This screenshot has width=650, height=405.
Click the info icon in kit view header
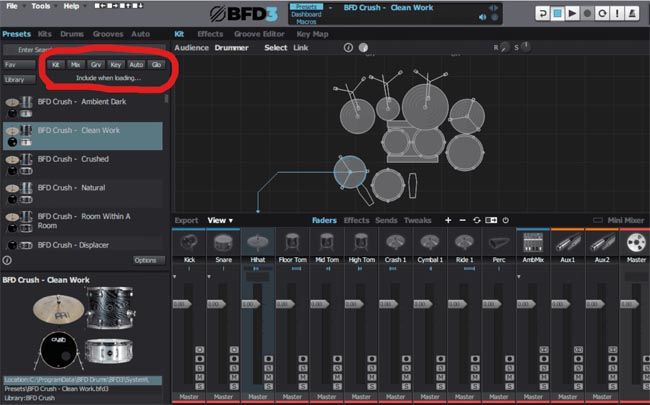[x=348, y=48]
